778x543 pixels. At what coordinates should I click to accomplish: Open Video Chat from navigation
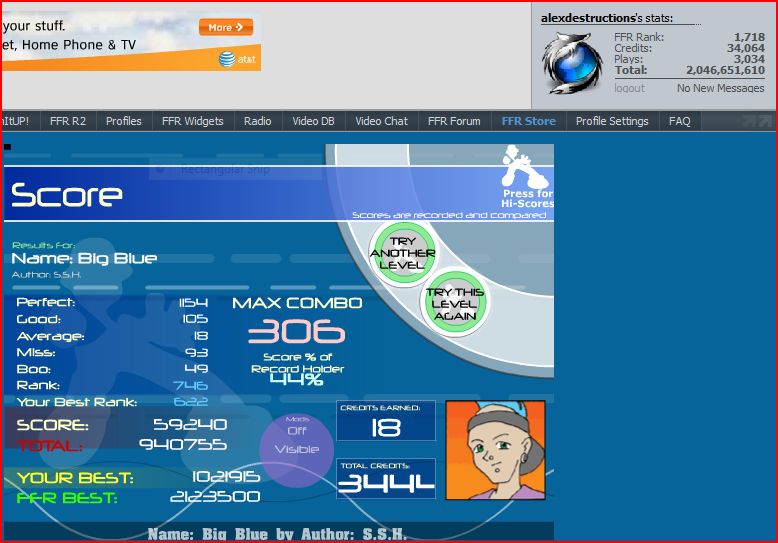[x=382, y=121]
